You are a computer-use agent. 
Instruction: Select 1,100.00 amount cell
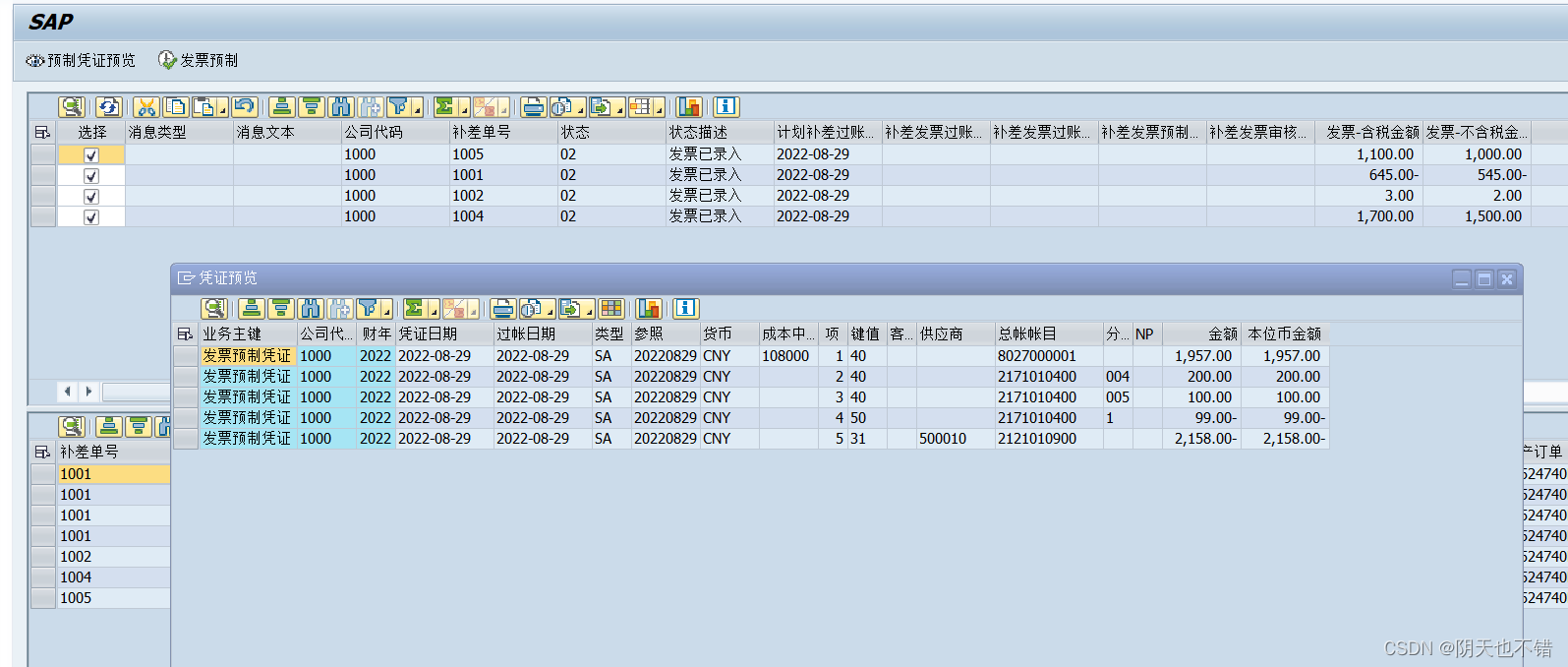coord(1368,154)
